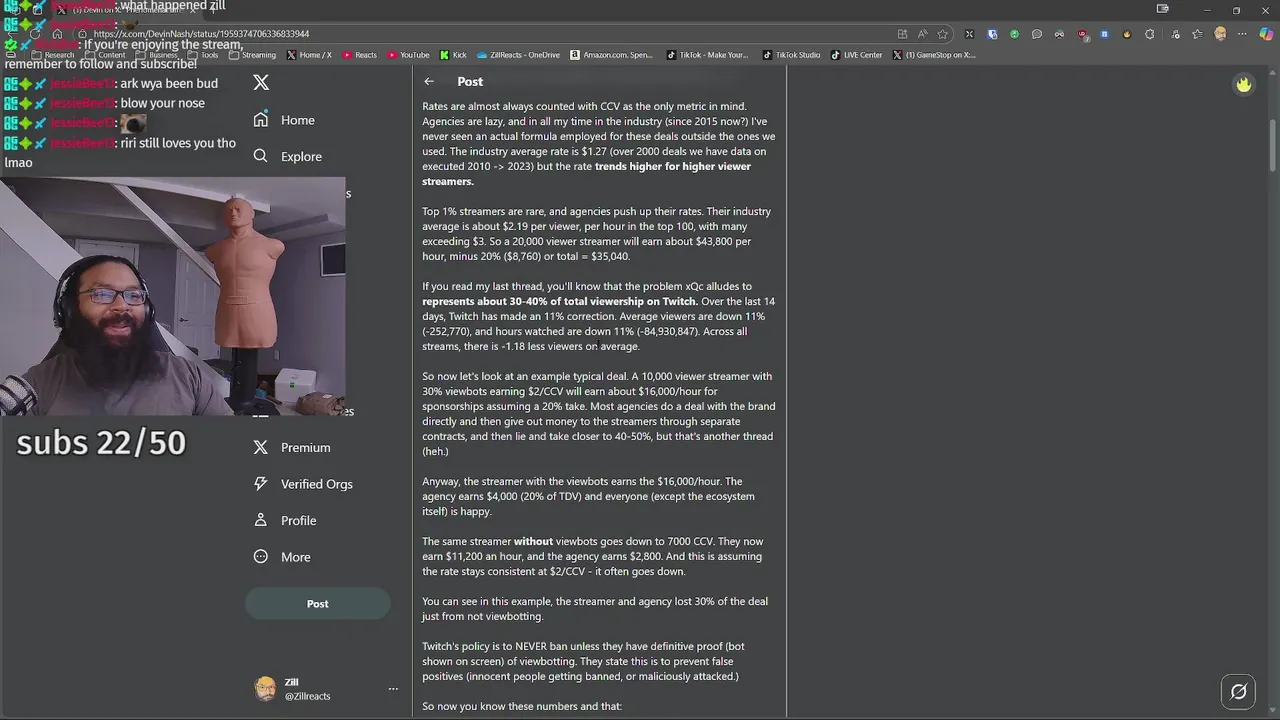The height and width of the screenshot is (720, 1280).
Task: Open the browser extensions puzzle icon
Action: 1149,34
